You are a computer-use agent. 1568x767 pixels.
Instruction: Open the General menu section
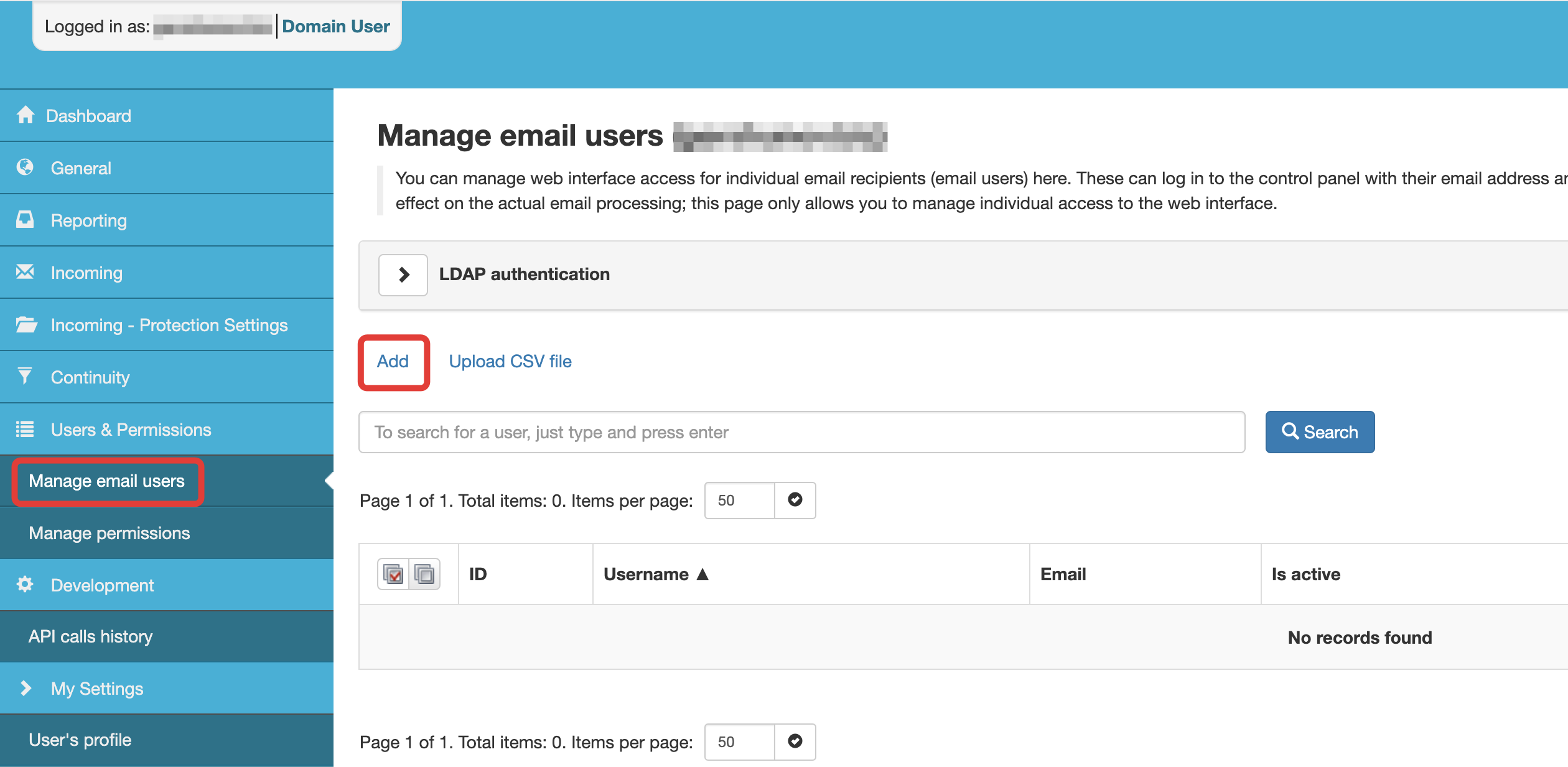coord(167,167)
